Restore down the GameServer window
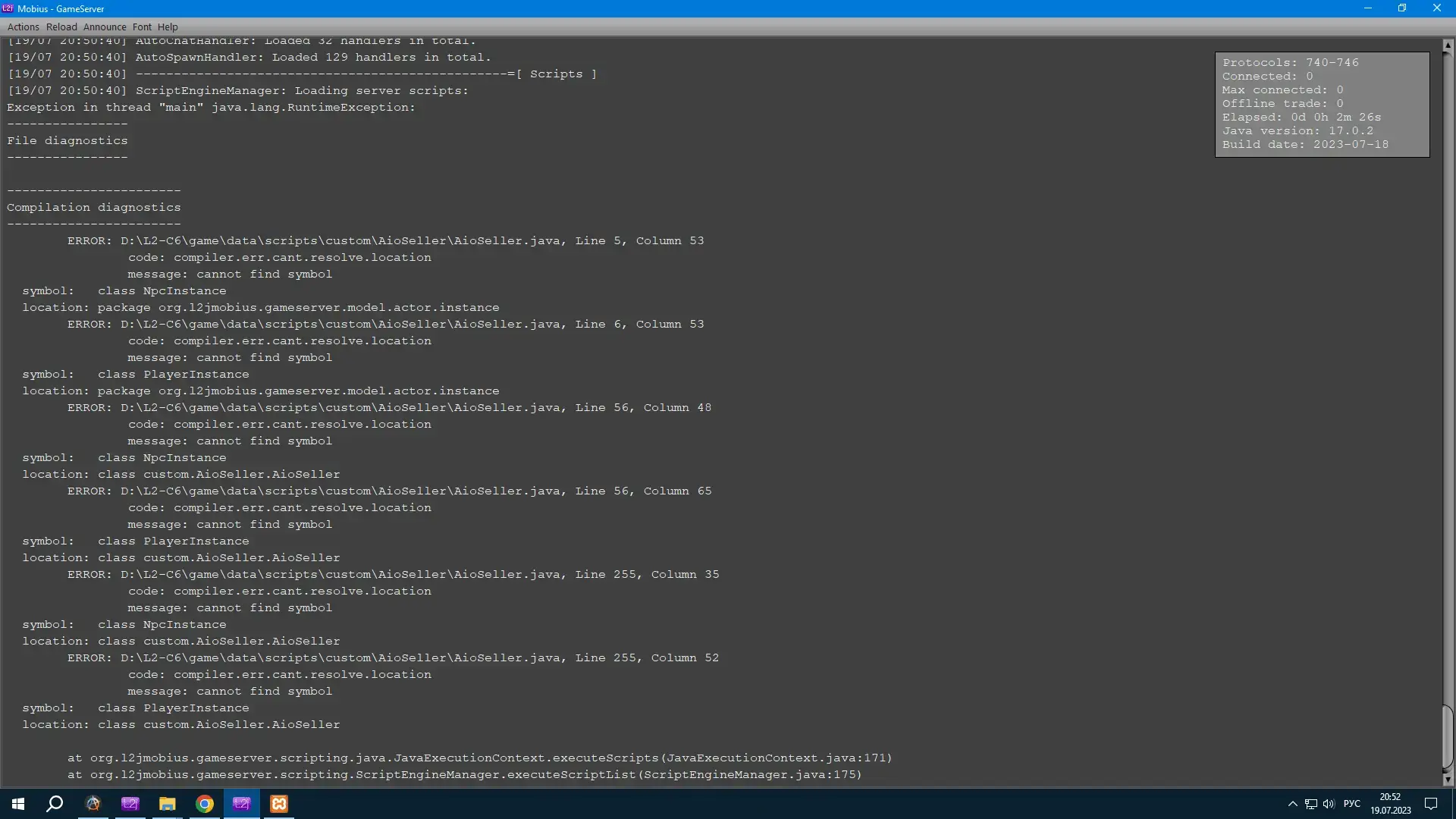This screenshot has height=819, width=1456. [1402, 8]
